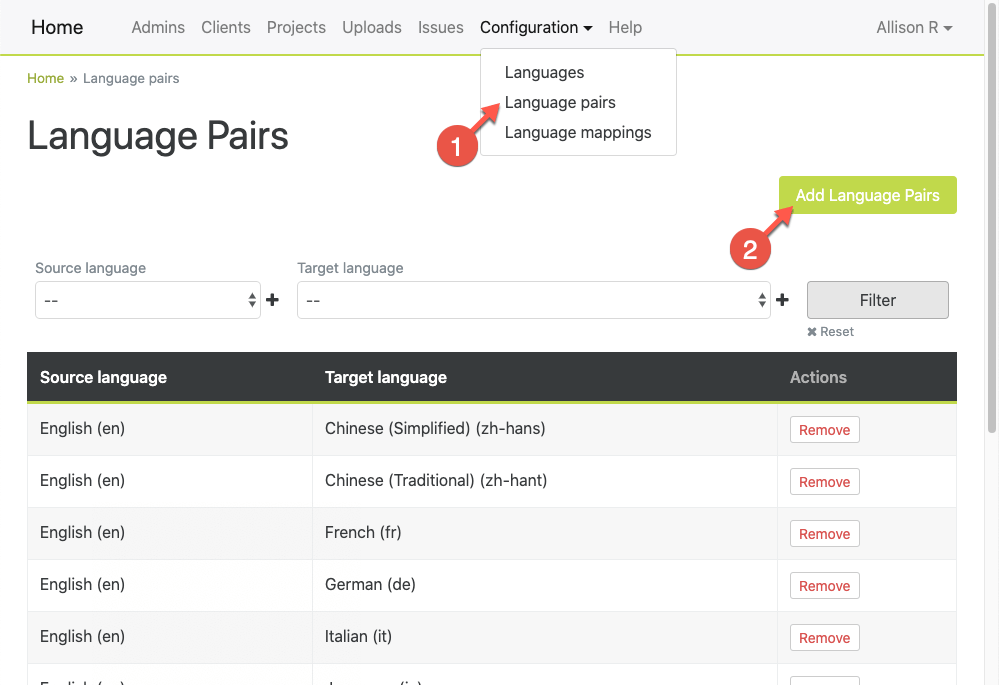Select Languages from the Configuration menu

544,72
